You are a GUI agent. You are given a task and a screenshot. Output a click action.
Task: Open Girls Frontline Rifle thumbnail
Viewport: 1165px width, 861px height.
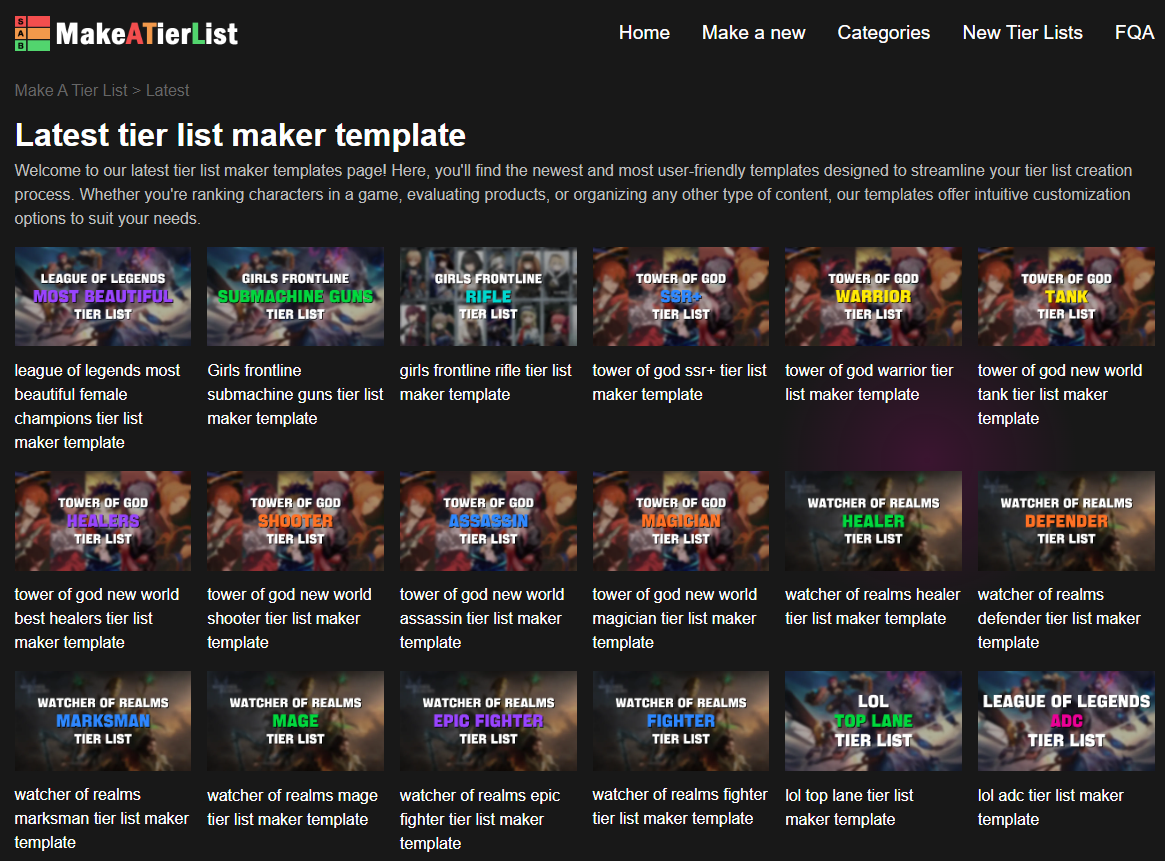[x=488, y=296]
